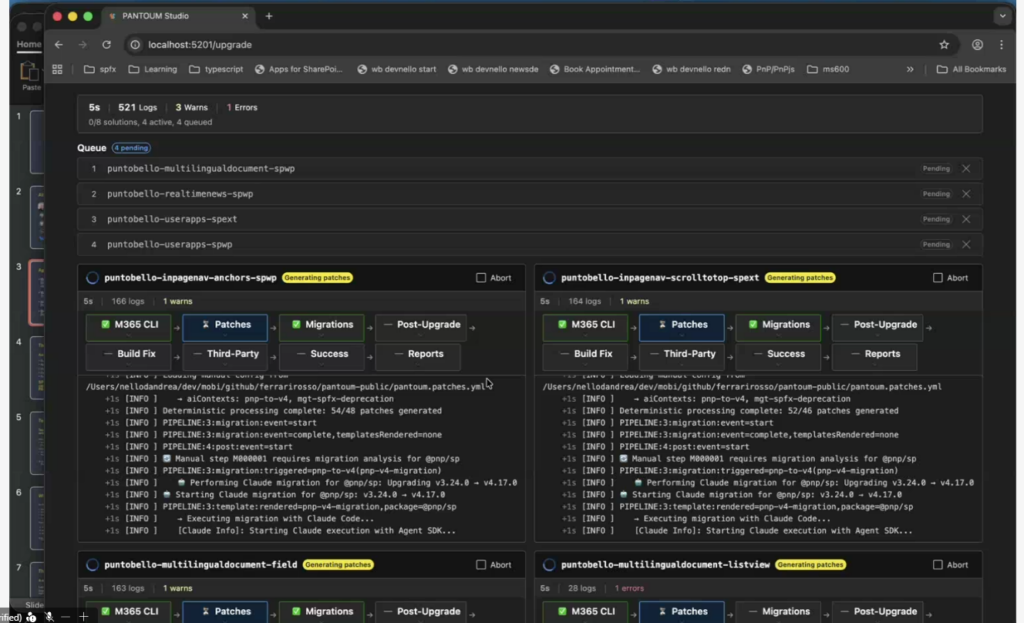
Task: Check Abort for puntobello-multilingualdocument-field
Action: click(x=481, y=565)
